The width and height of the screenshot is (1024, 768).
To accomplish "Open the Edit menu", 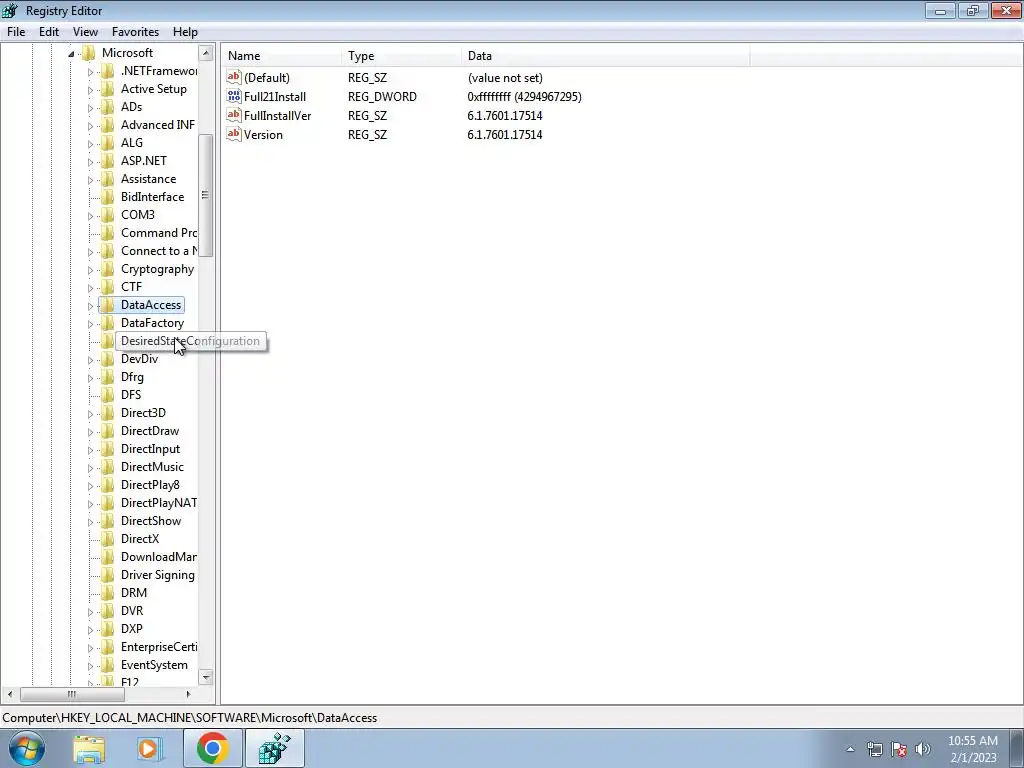I will 49,31.
